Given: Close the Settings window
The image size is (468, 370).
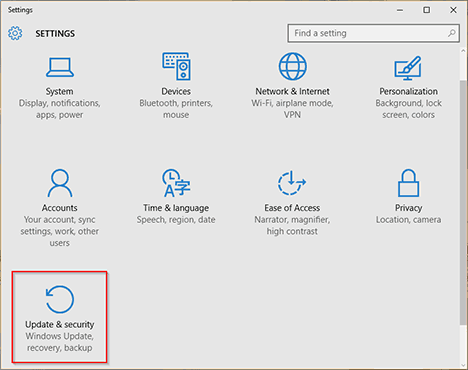Looking at the screenshot, I should tap(453, 10).
